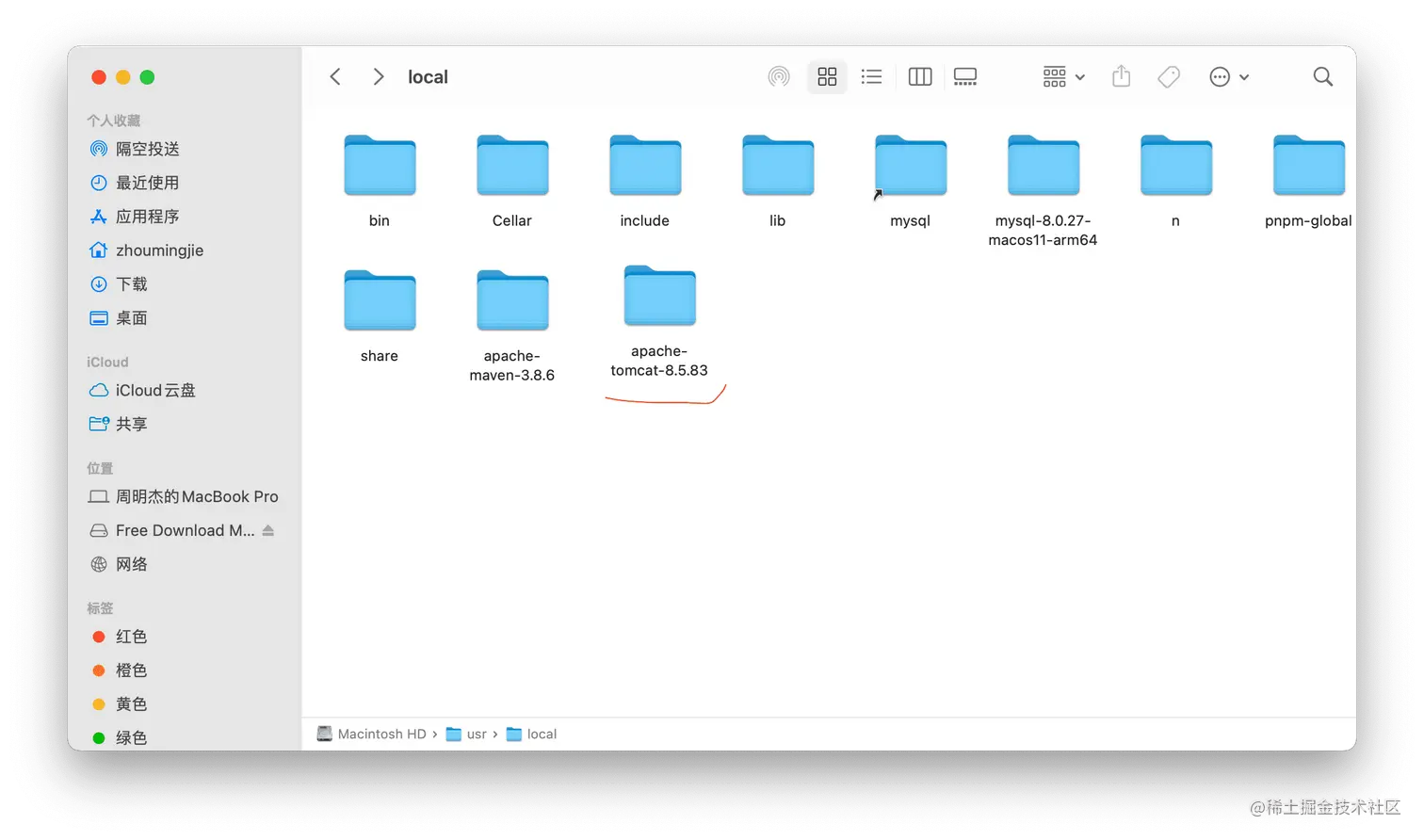Click the Share toolbar icon
1424x840 pixels.
(1121, 76)
